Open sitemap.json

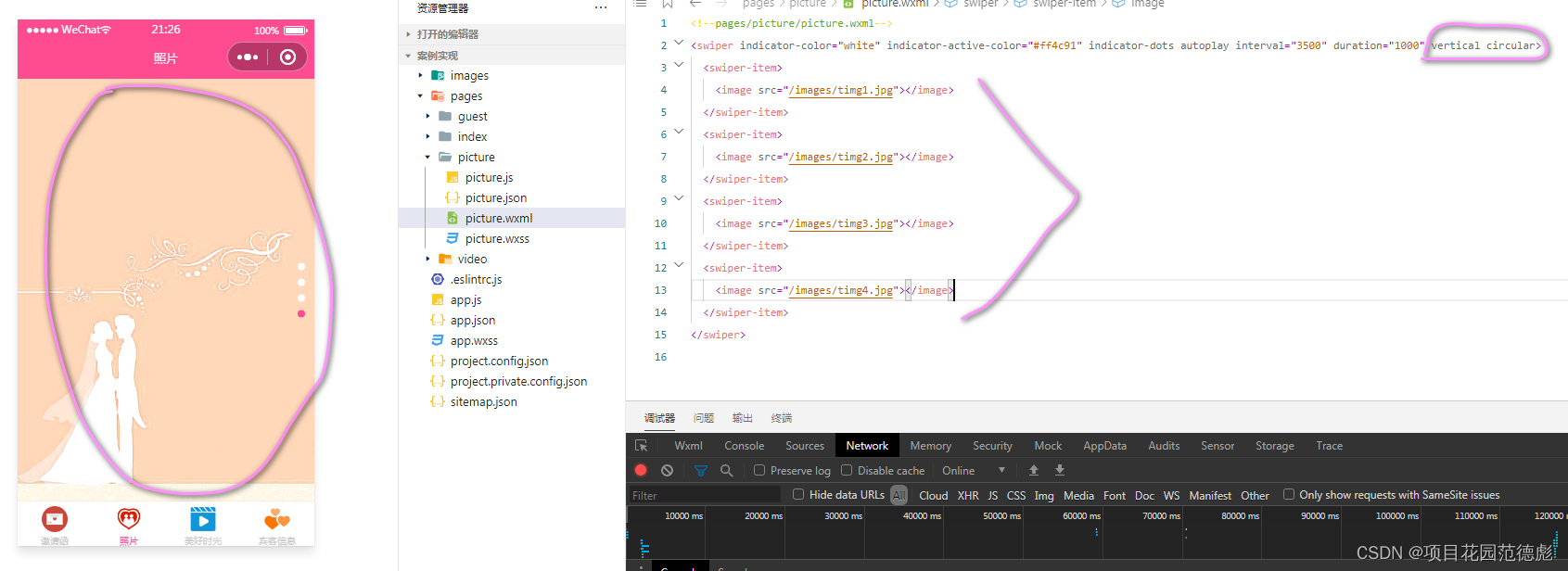[483, 401]
